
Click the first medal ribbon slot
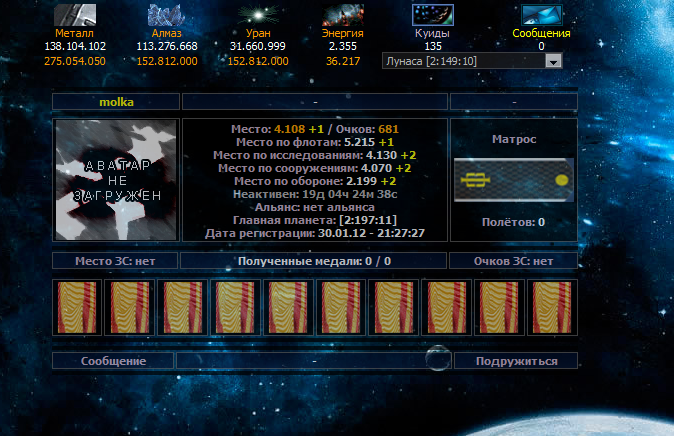[77, 307]
